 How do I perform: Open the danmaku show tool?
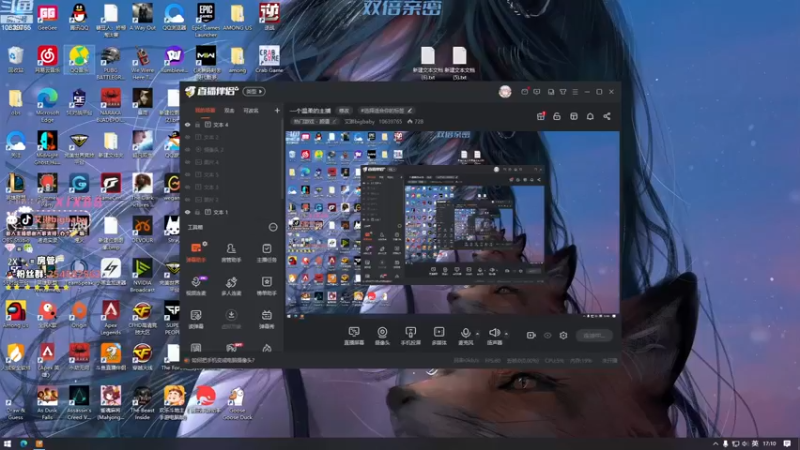pyautogui.click(x=266, y=319)
